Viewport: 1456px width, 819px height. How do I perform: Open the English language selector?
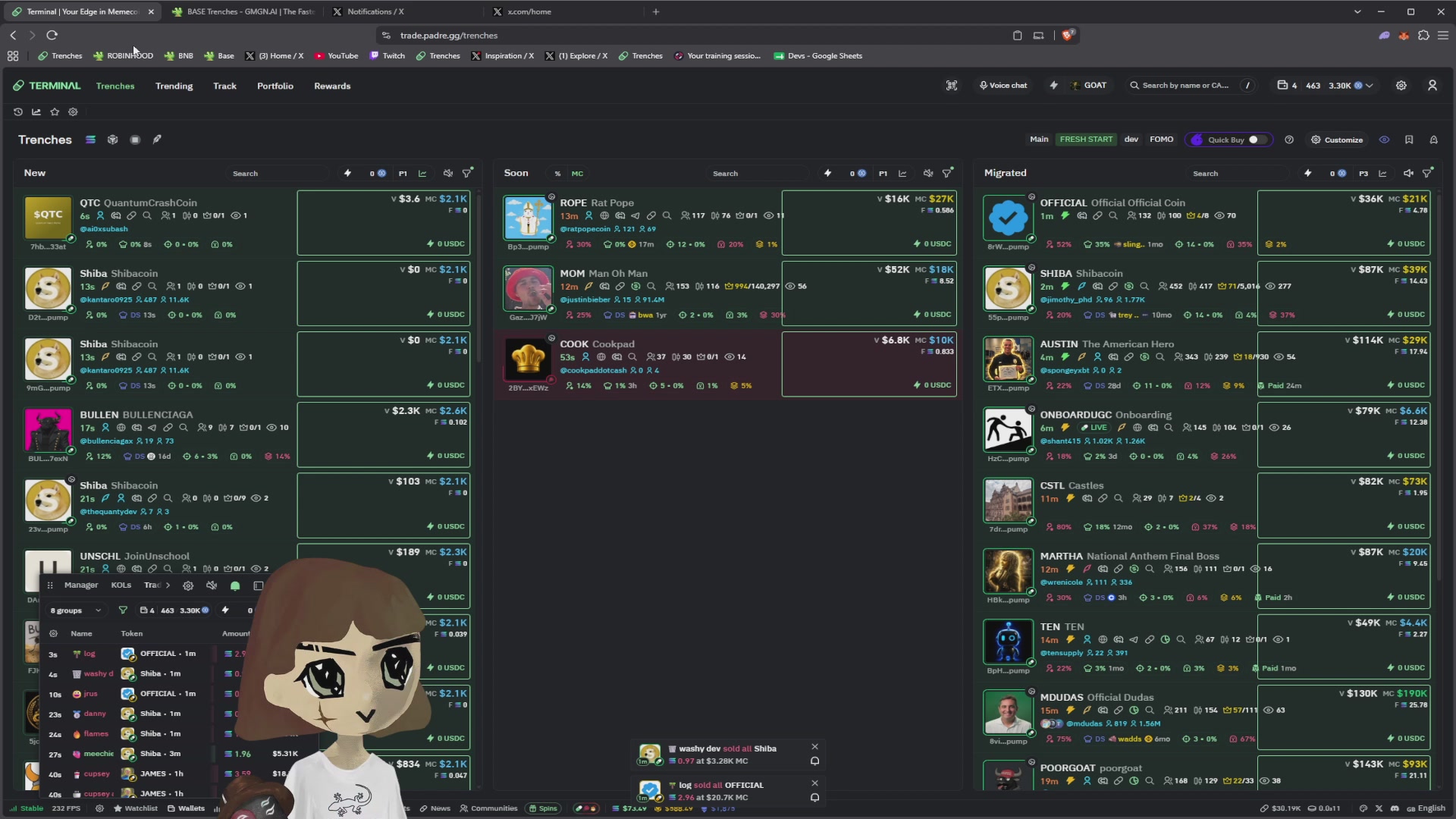[1426, 808]
